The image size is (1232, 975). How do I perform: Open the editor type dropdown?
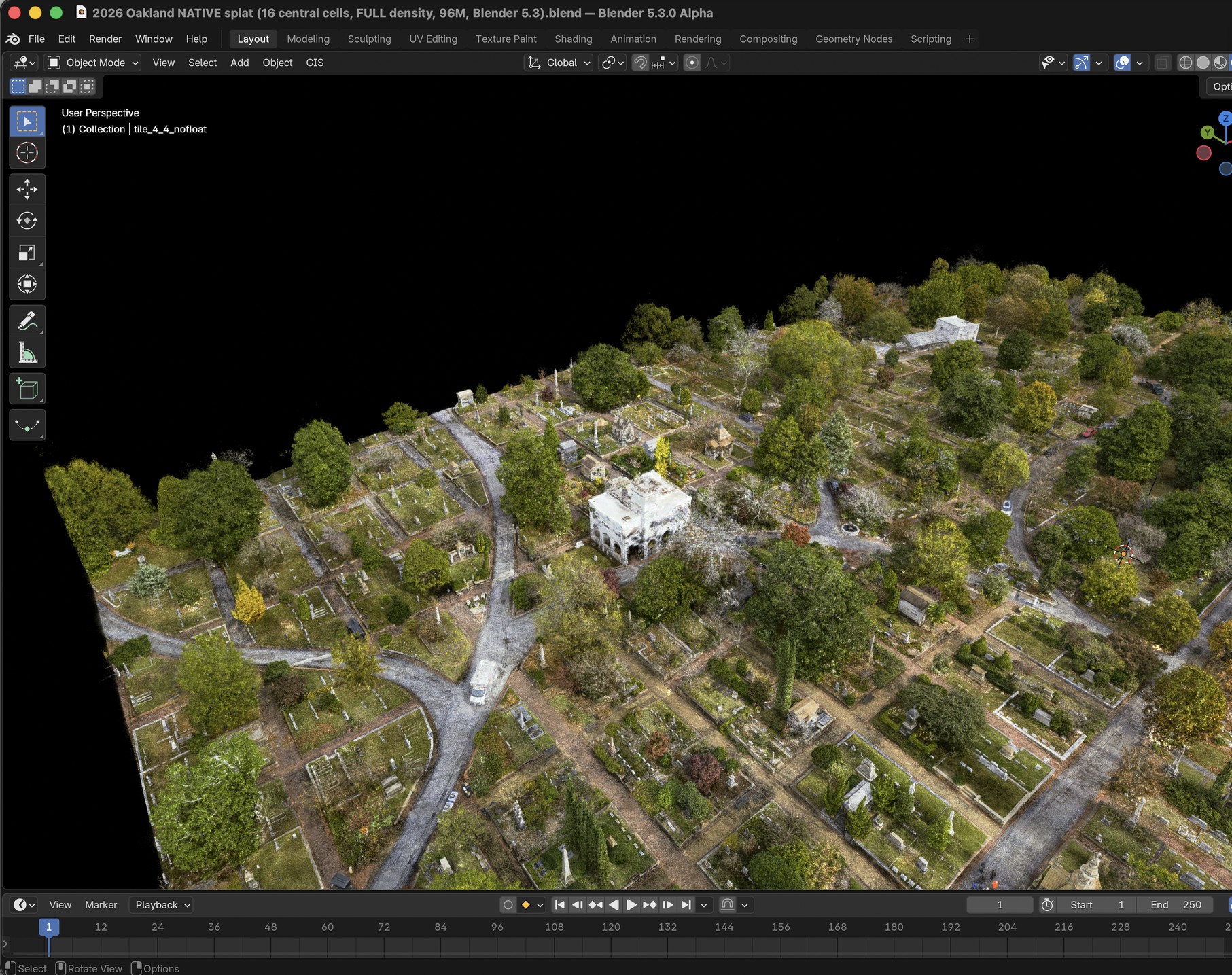[x=24, y=63]
